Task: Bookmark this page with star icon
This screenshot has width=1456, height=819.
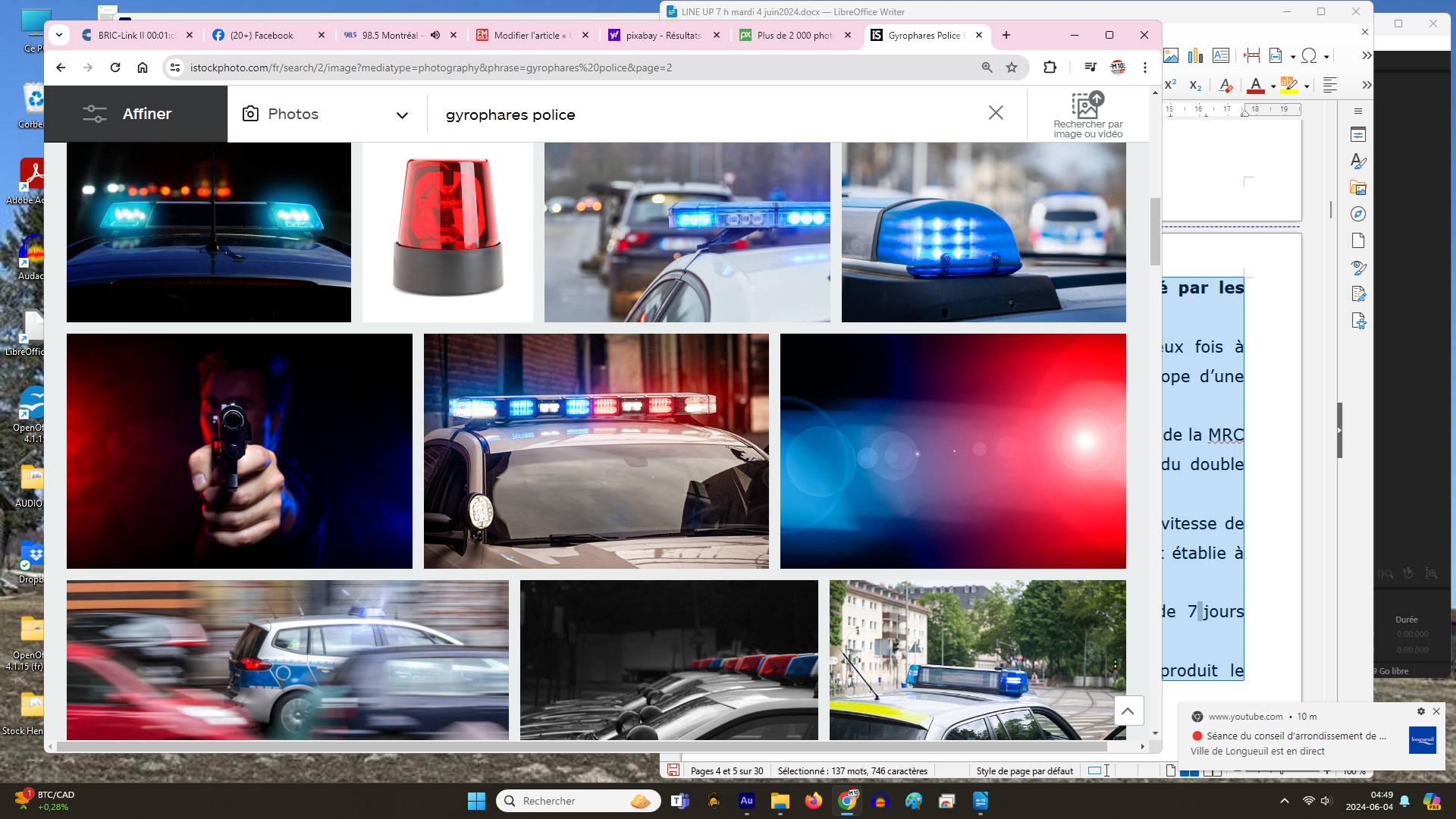Action: 1012,67
